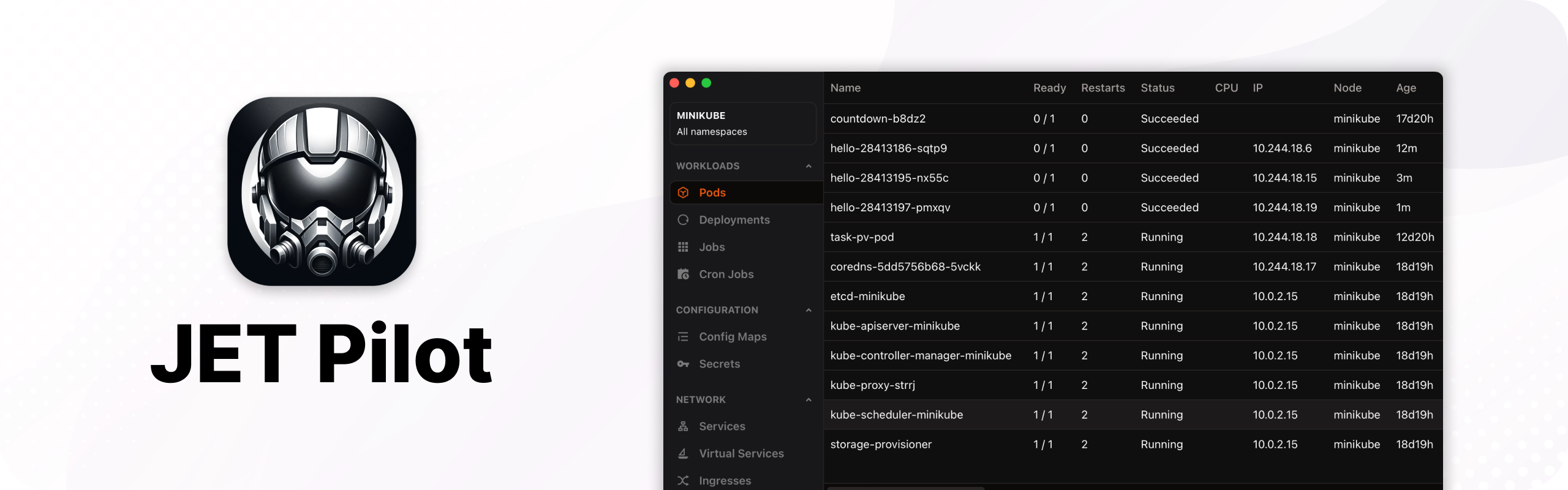Sort by the Restarts column header
This screenshot has width=1568, height=490.
[x=1102, y=88]
